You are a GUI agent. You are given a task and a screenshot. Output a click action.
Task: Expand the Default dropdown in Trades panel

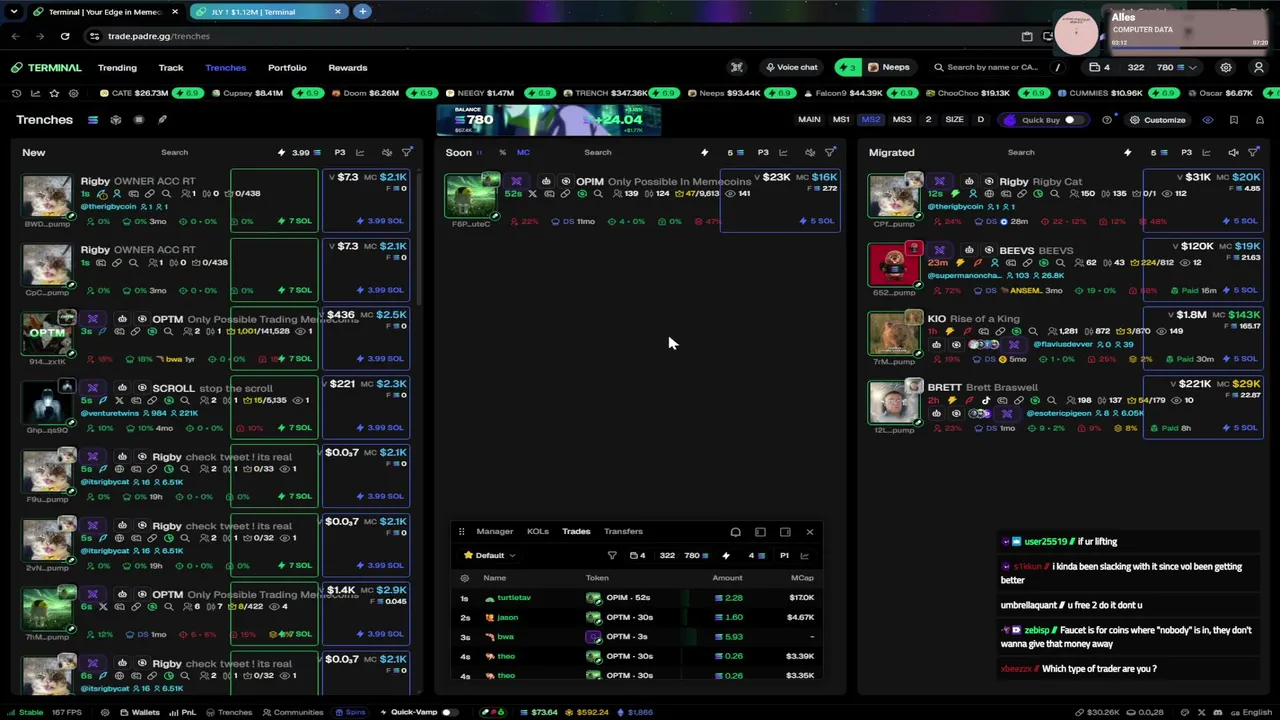coord(489,555)
